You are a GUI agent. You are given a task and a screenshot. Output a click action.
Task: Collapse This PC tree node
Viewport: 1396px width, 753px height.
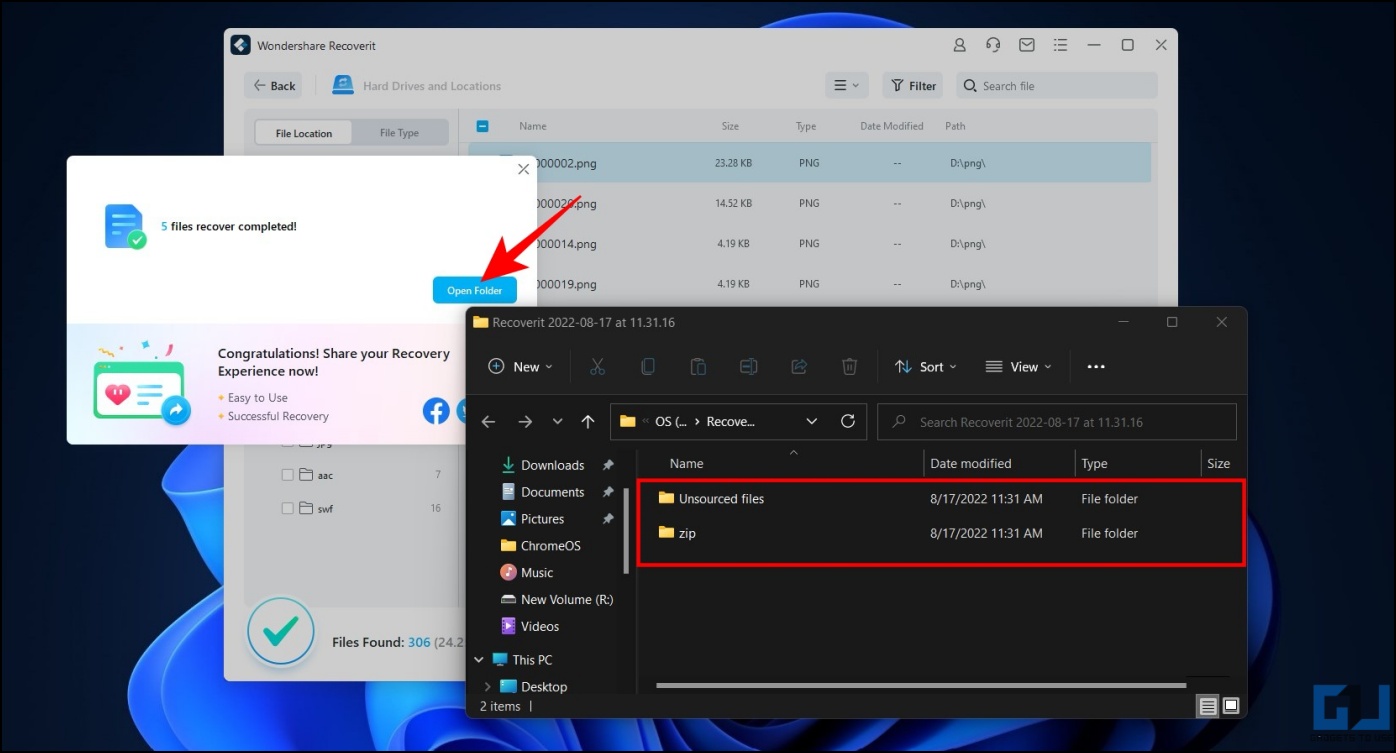(x=478, y=660)
